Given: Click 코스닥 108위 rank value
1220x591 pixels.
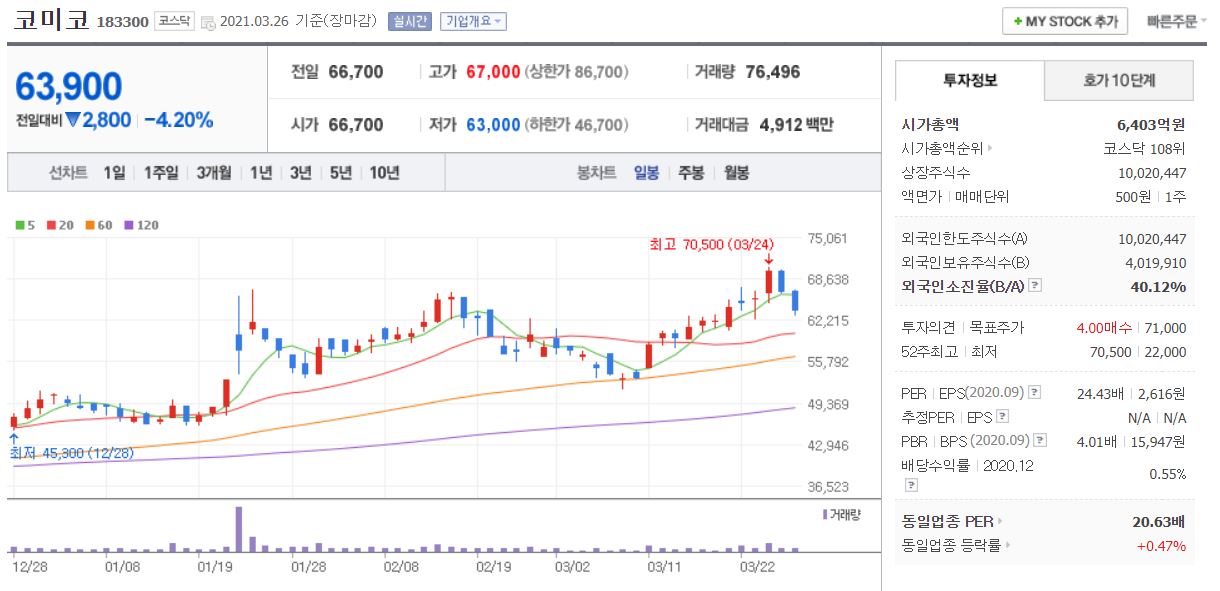Looking at the screenshot, I should (x=1144, y=148).
